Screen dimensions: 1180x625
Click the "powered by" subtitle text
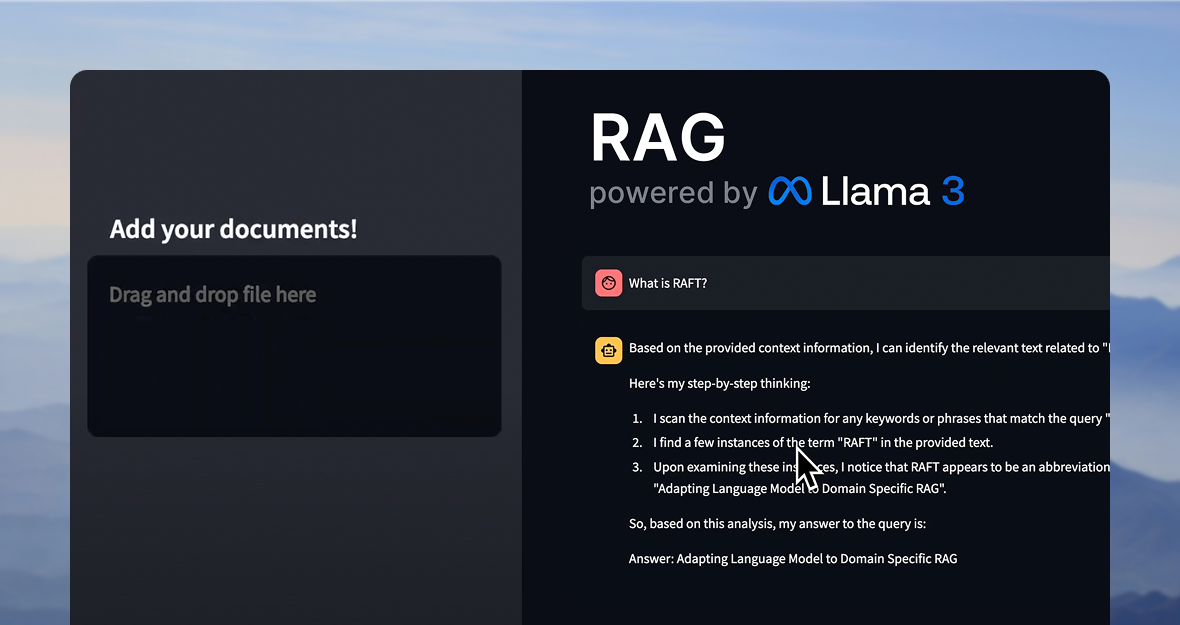pos(673,193)
